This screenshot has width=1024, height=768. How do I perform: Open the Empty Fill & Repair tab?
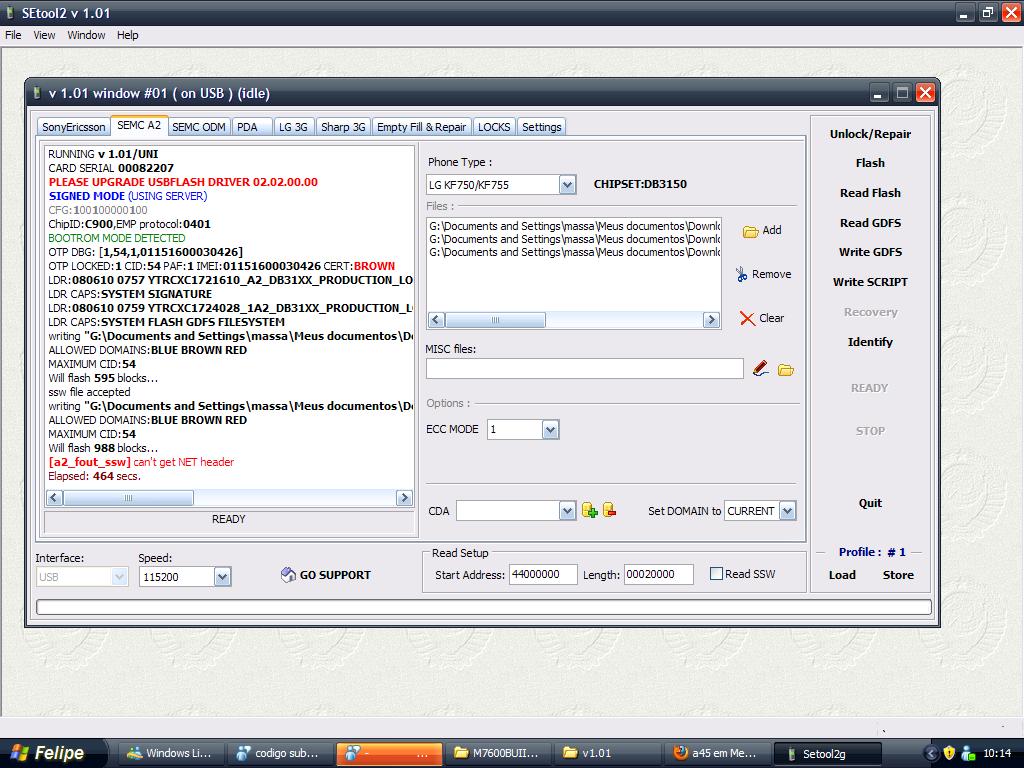(x=421, y=127)
